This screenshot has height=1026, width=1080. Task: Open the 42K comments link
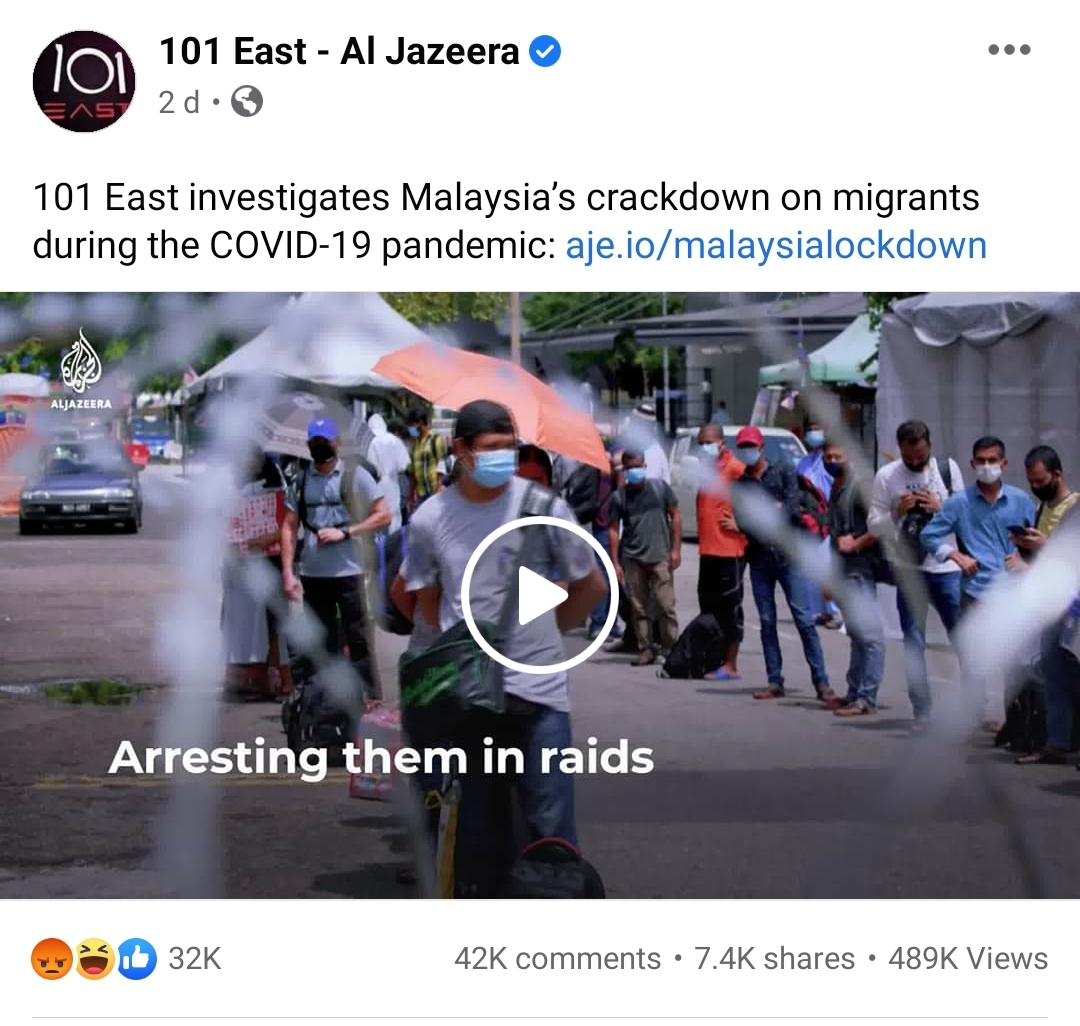(557, 959)
